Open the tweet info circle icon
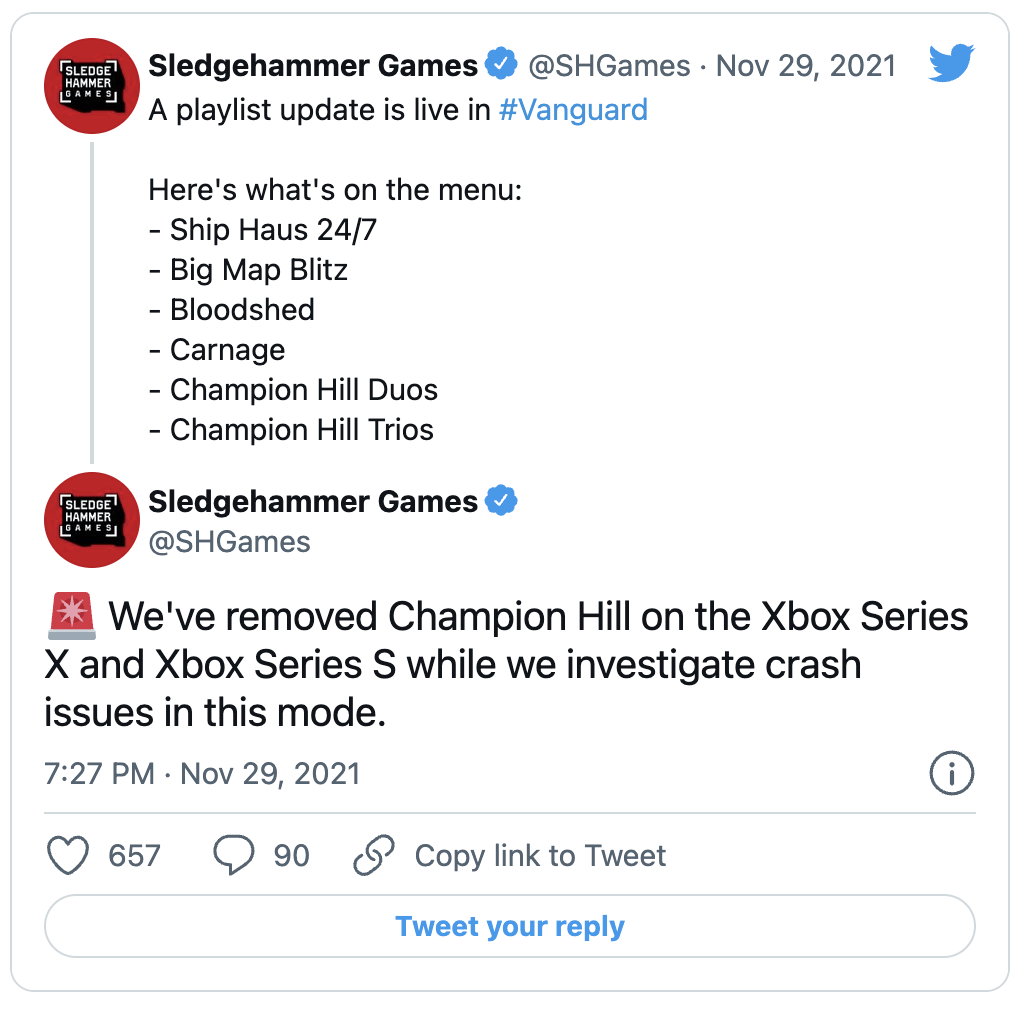Image resolution: width=1024 pixels, height=1010 pixels. 952,773
